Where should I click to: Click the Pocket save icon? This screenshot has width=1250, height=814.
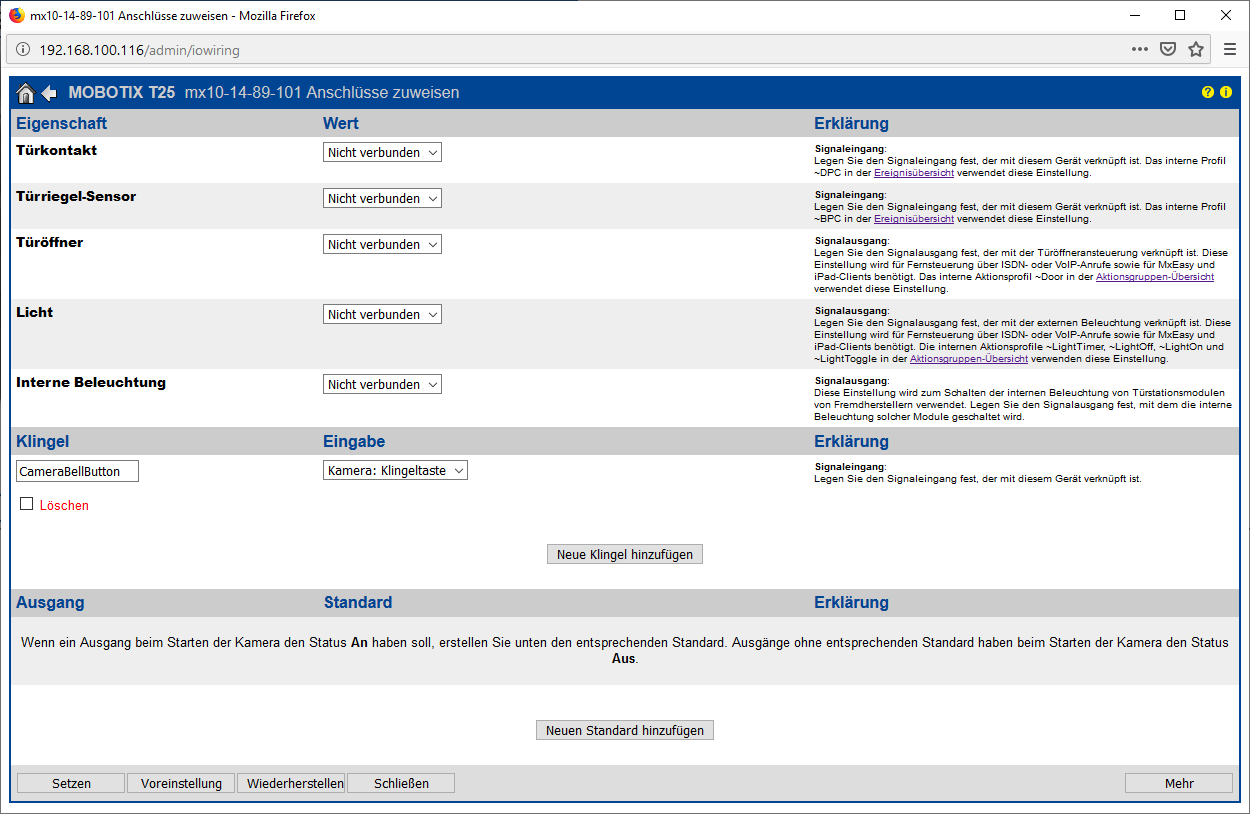pyautogui.click(x=1168, y=49)
